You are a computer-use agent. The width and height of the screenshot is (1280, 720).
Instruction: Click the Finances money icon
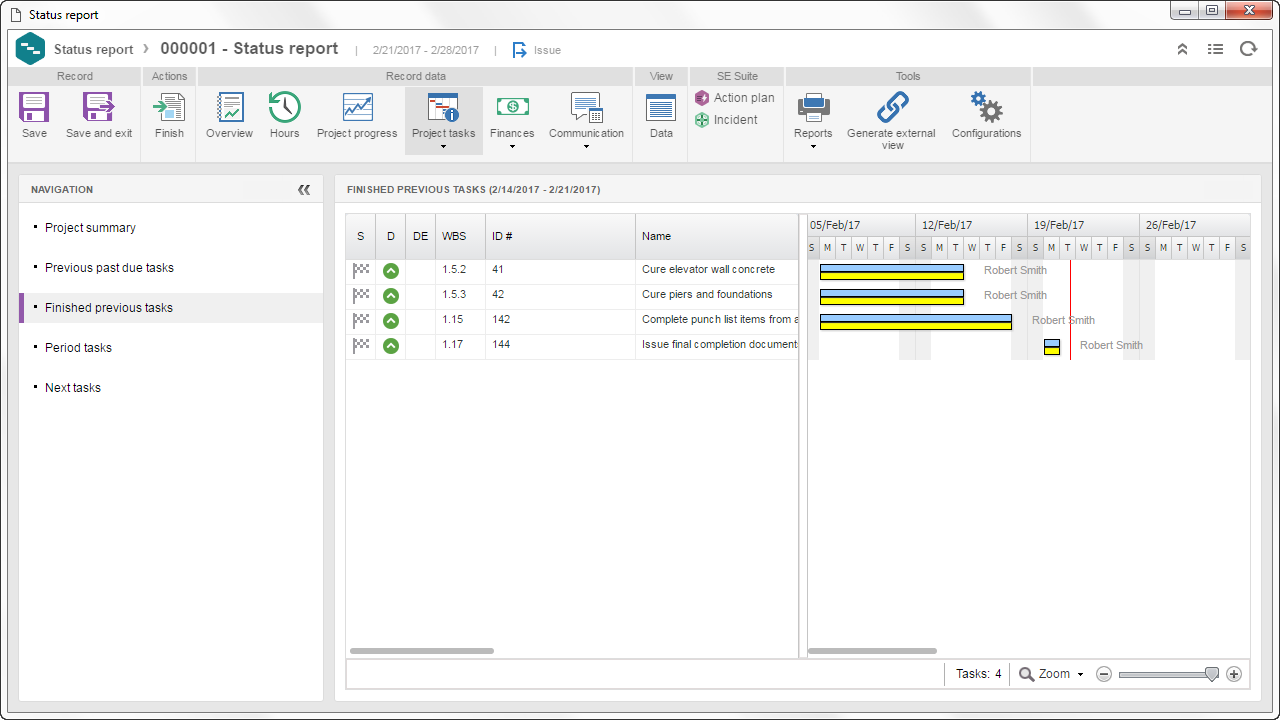pos(512,107)
